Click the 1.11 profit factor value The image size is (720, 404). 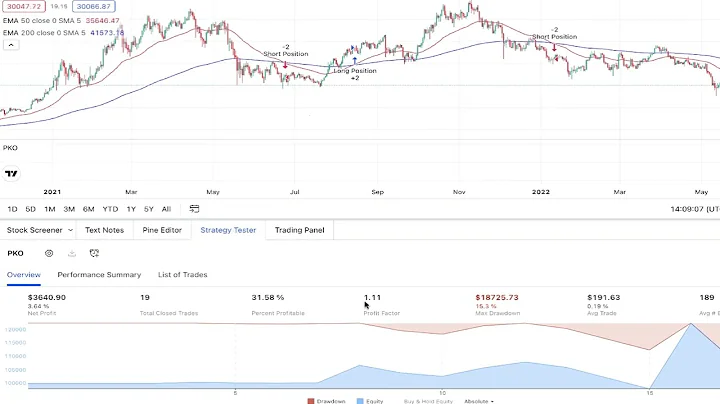372,297
